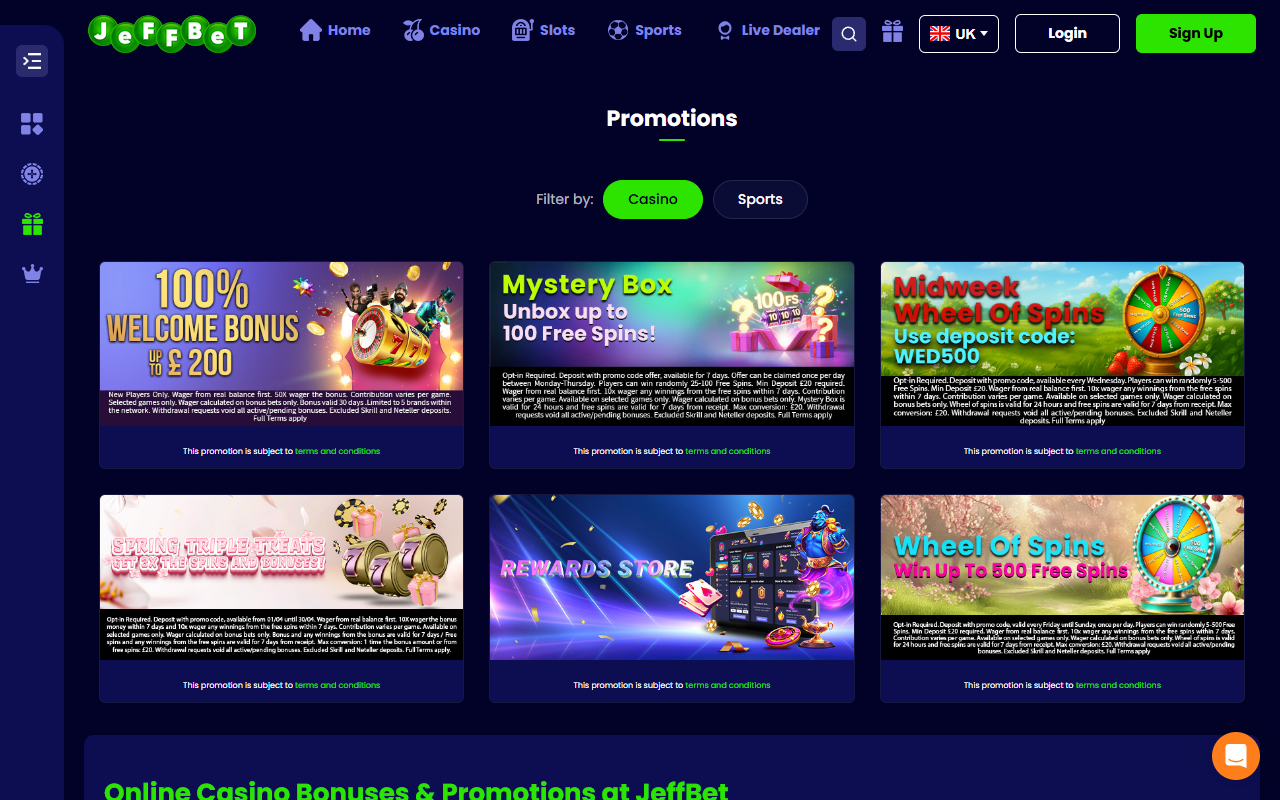1280x800 pixels.
Task: Open the Spring Triple Treats banner
Action: pos(282,577)
